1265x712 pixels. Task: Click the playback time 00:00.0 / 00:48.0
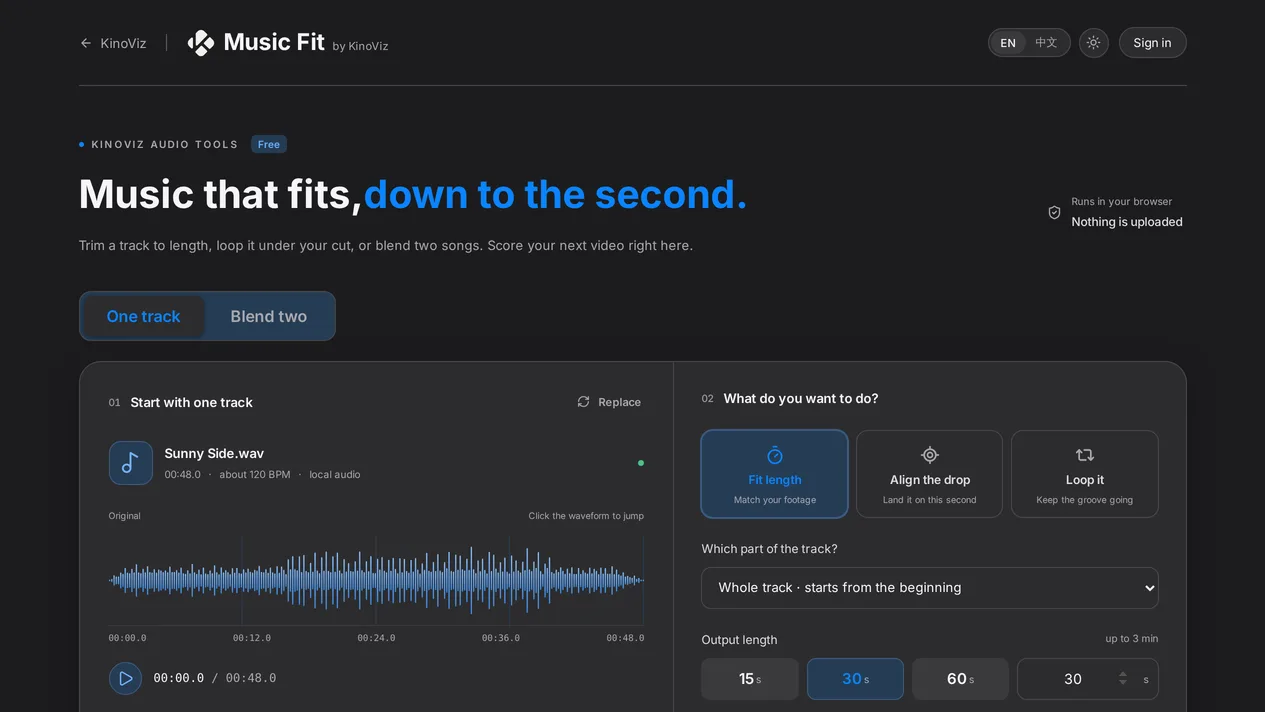215,678
